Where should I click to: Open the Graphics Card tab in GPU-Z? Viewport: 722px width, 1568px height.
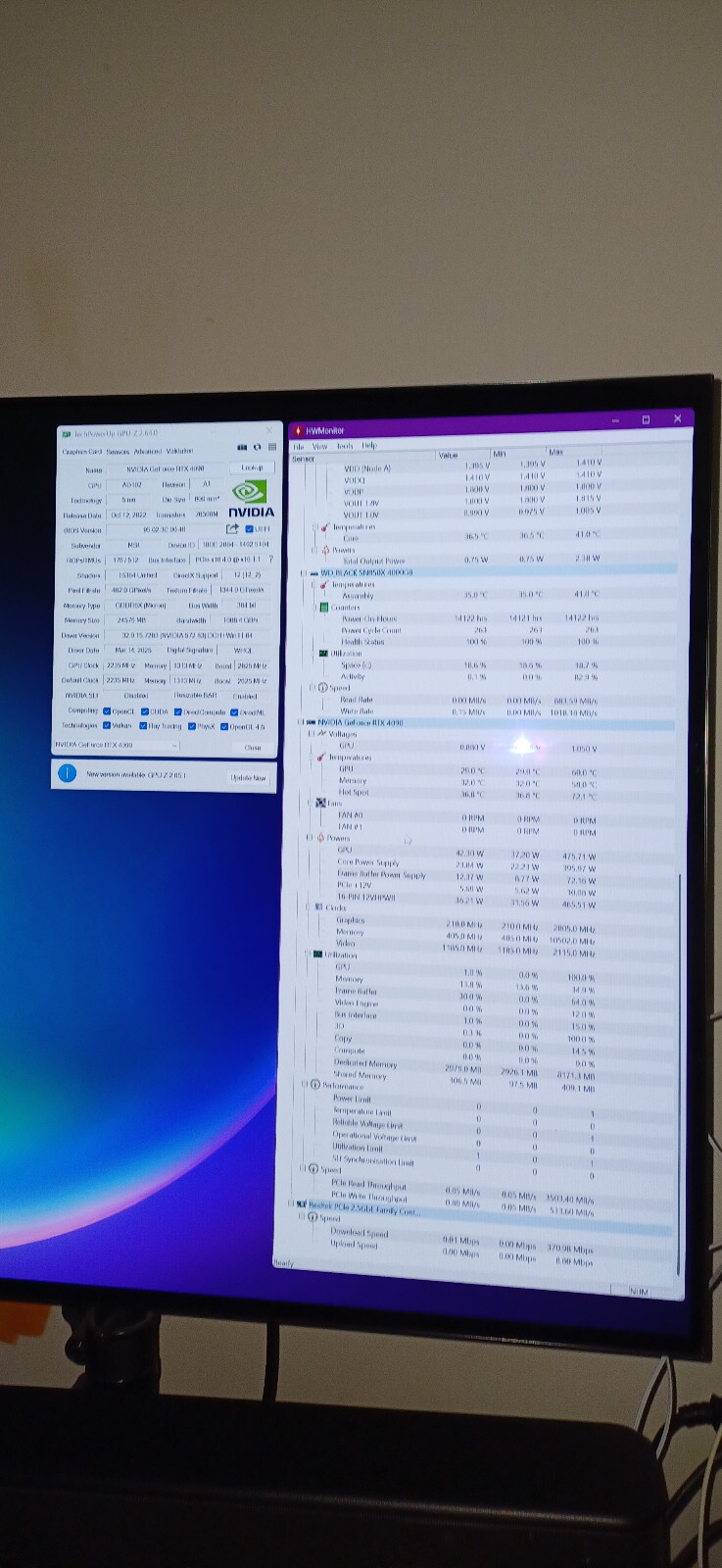click(x=82, y=452)
